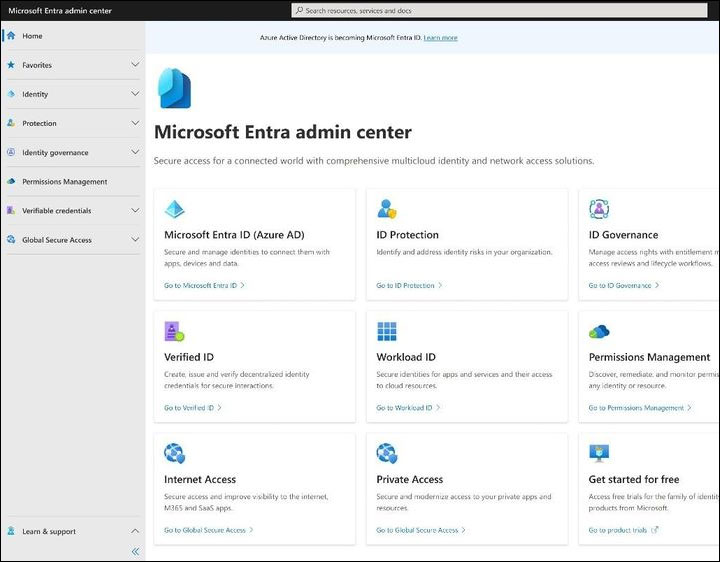Click the ID Governance card title

(623, 235)
